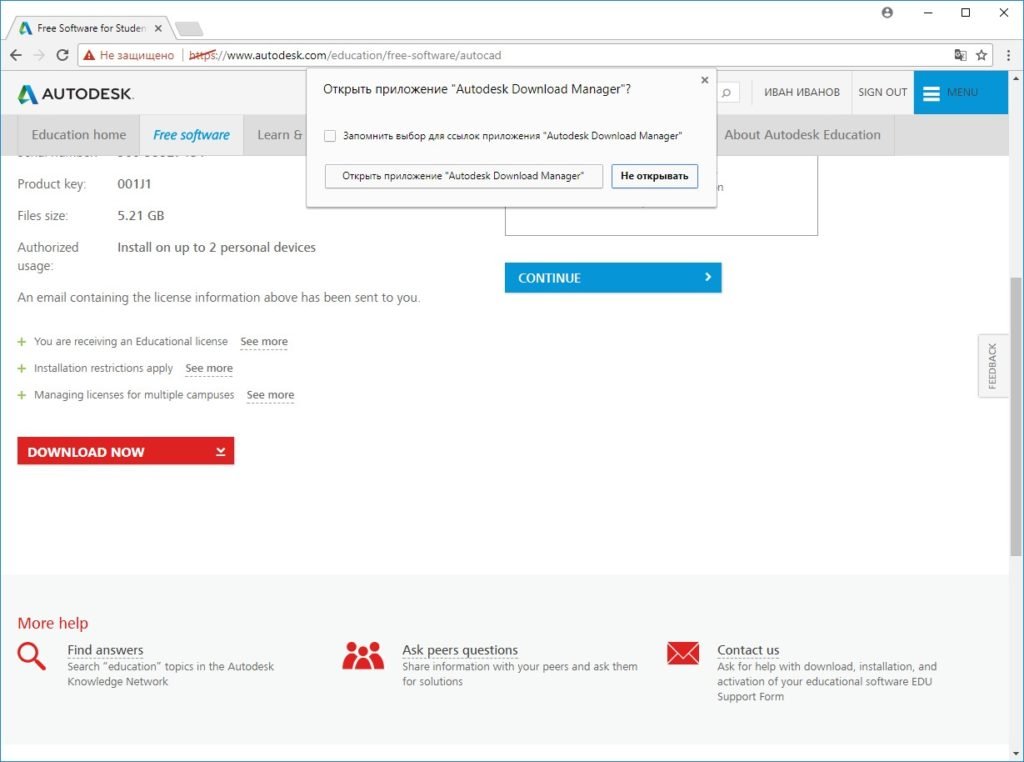
Task: Open the Learn & tab
Action: (279, 135)
